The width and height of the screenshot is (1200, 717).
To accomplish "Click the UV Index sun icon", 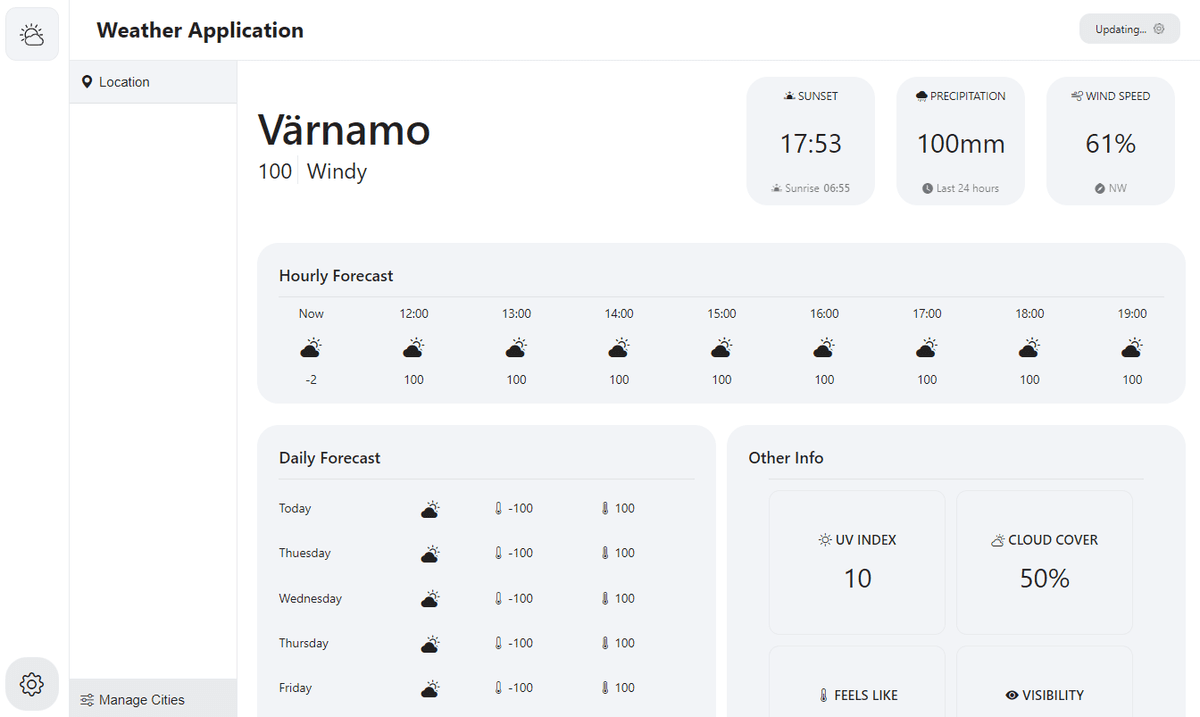I will (x=824, y=540).
